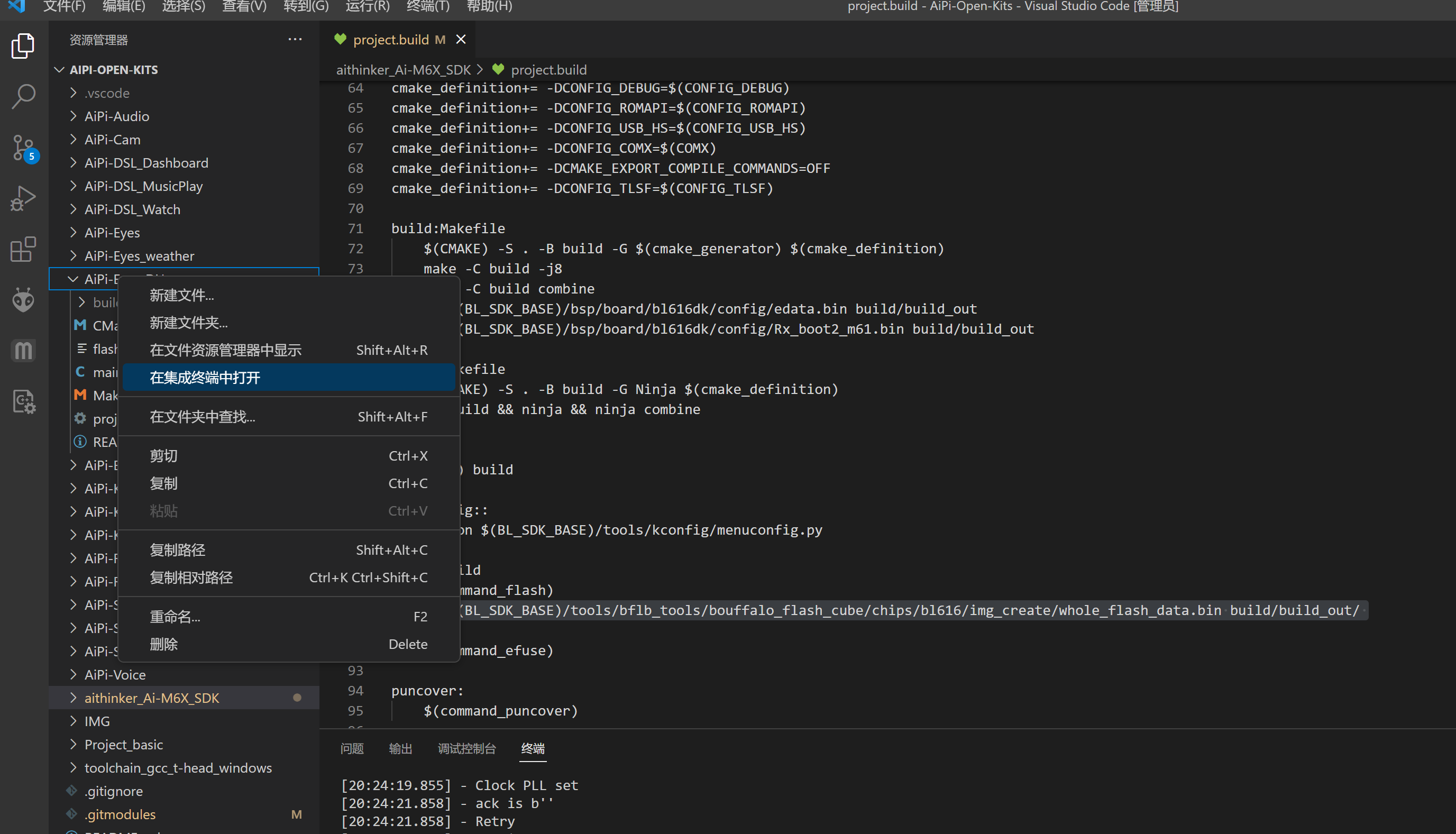Expand the AiPi-DSL_Watch folder
The height and width of the screenshot is (834, 1456).
(73, 209)
